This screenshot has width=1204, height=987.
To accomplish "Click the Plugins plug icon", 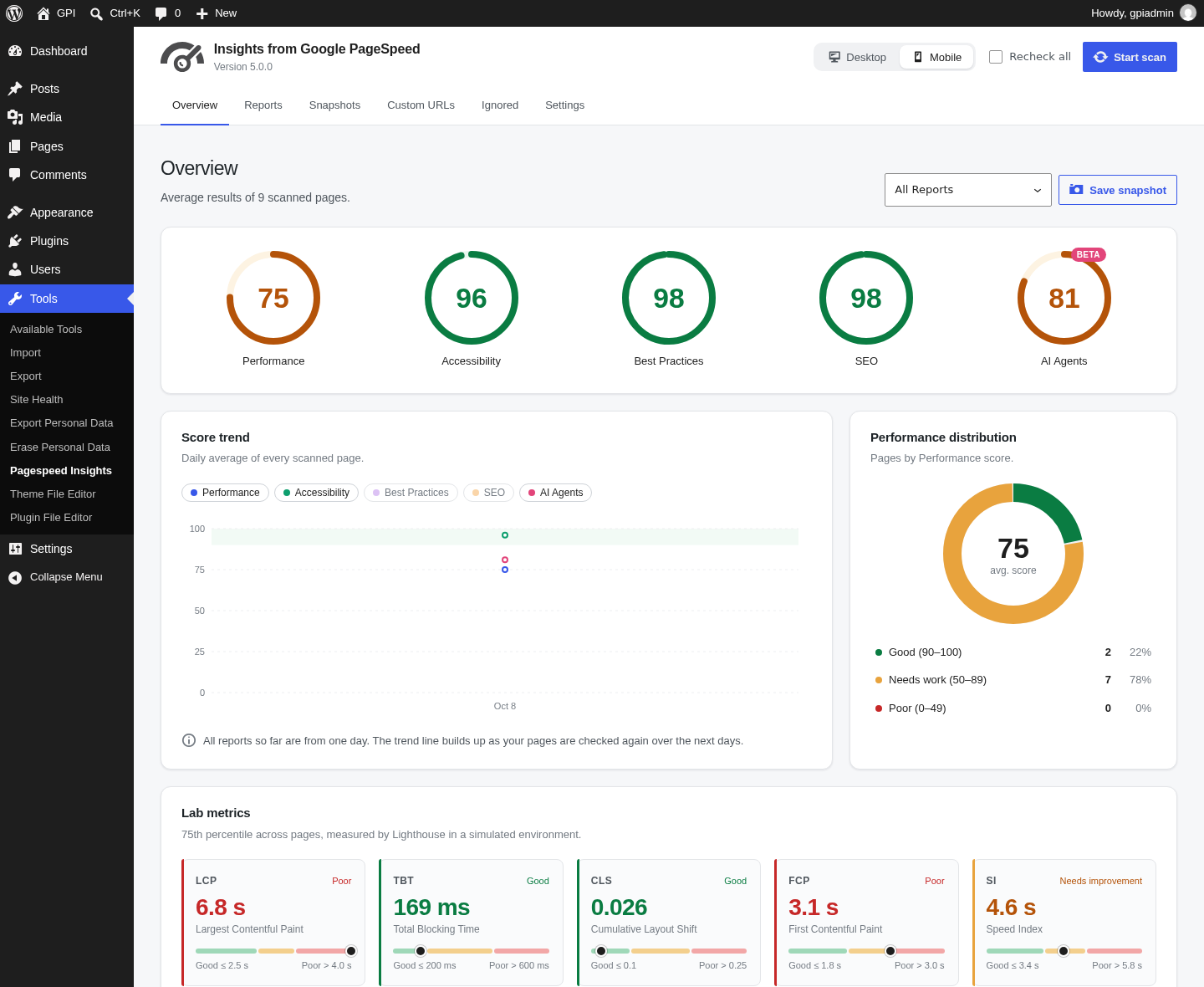I will 15,241.
